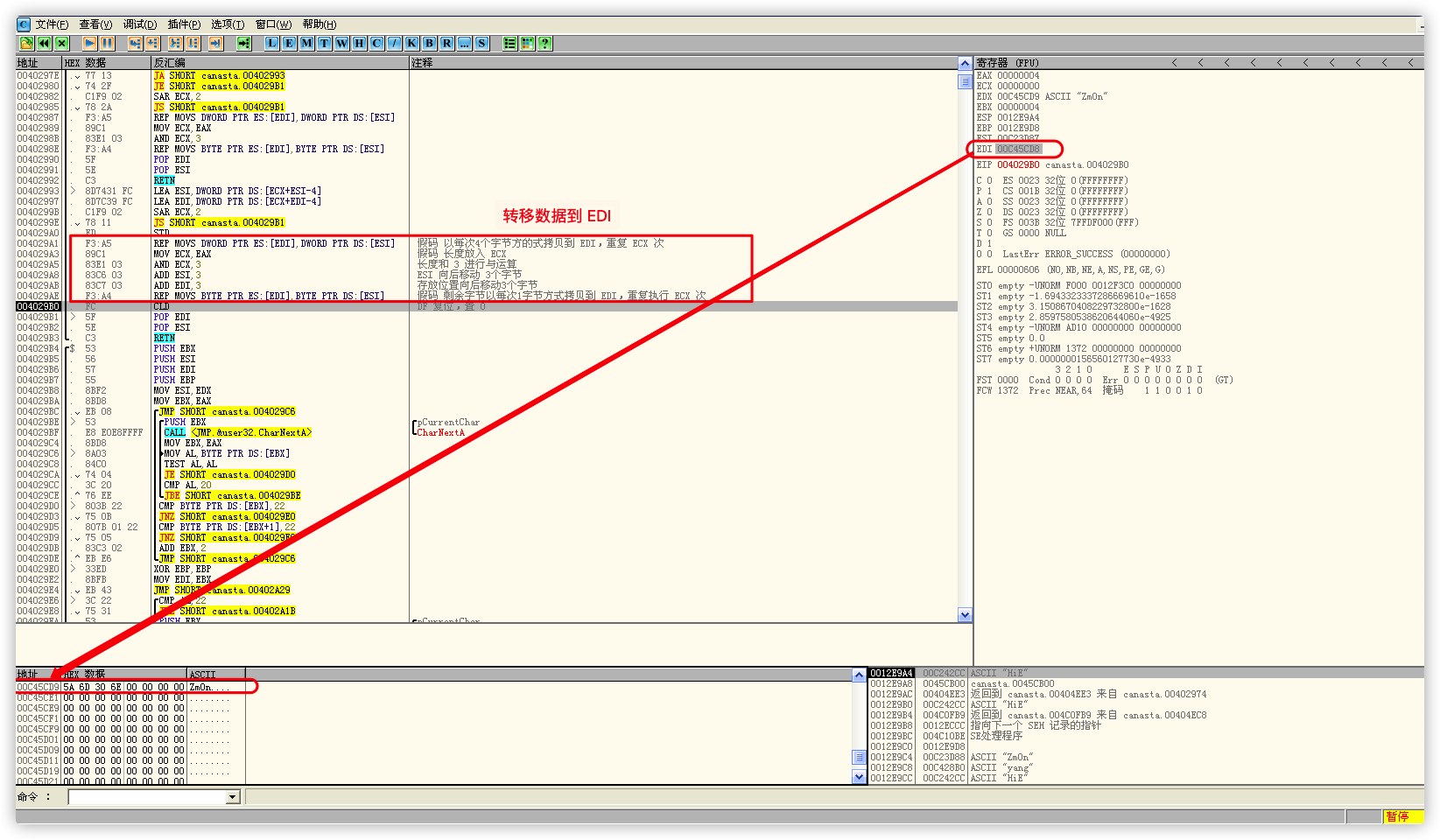Show the Threads window (T button)
The image size is (1440, 840).
pos(325,43)
